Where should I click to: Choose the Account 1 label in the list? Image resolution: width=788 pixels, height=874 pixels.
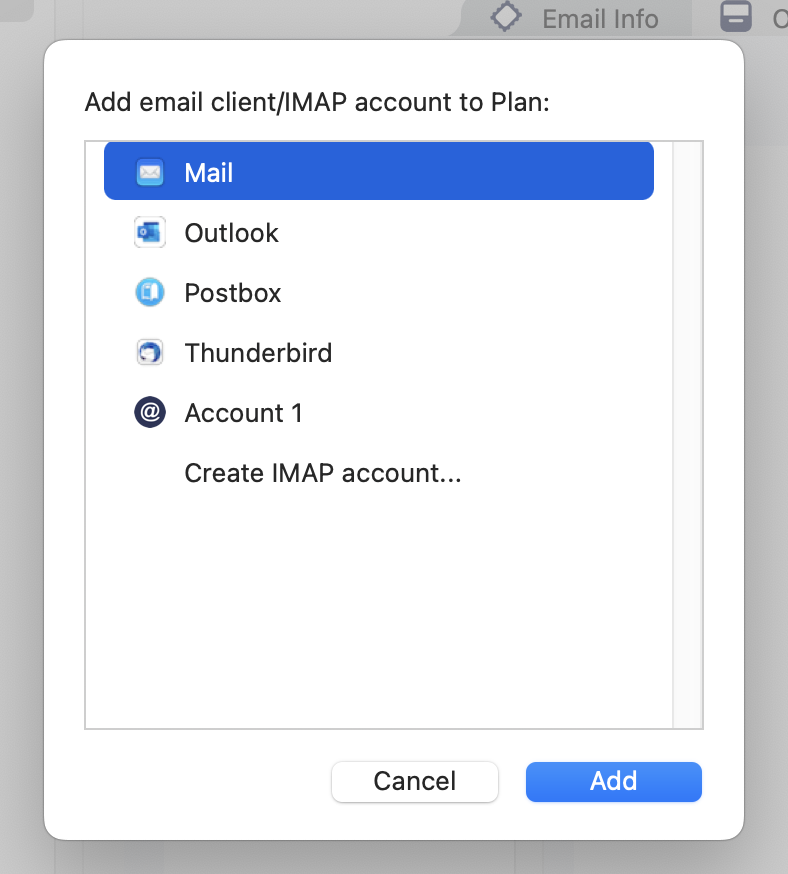(x=243, y=413)
